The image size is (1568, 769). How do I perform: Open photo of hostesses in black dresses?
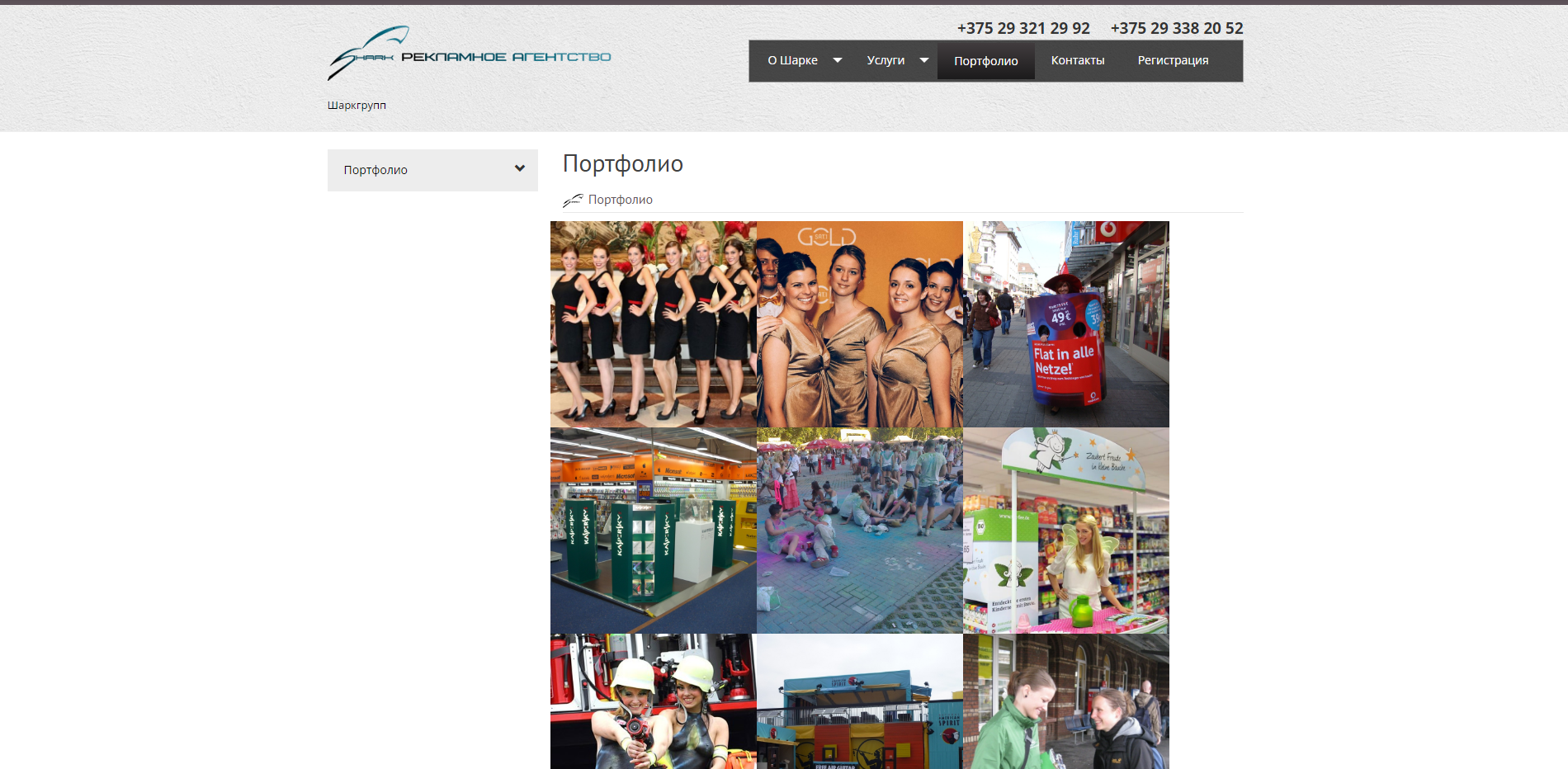pos(654,324)
